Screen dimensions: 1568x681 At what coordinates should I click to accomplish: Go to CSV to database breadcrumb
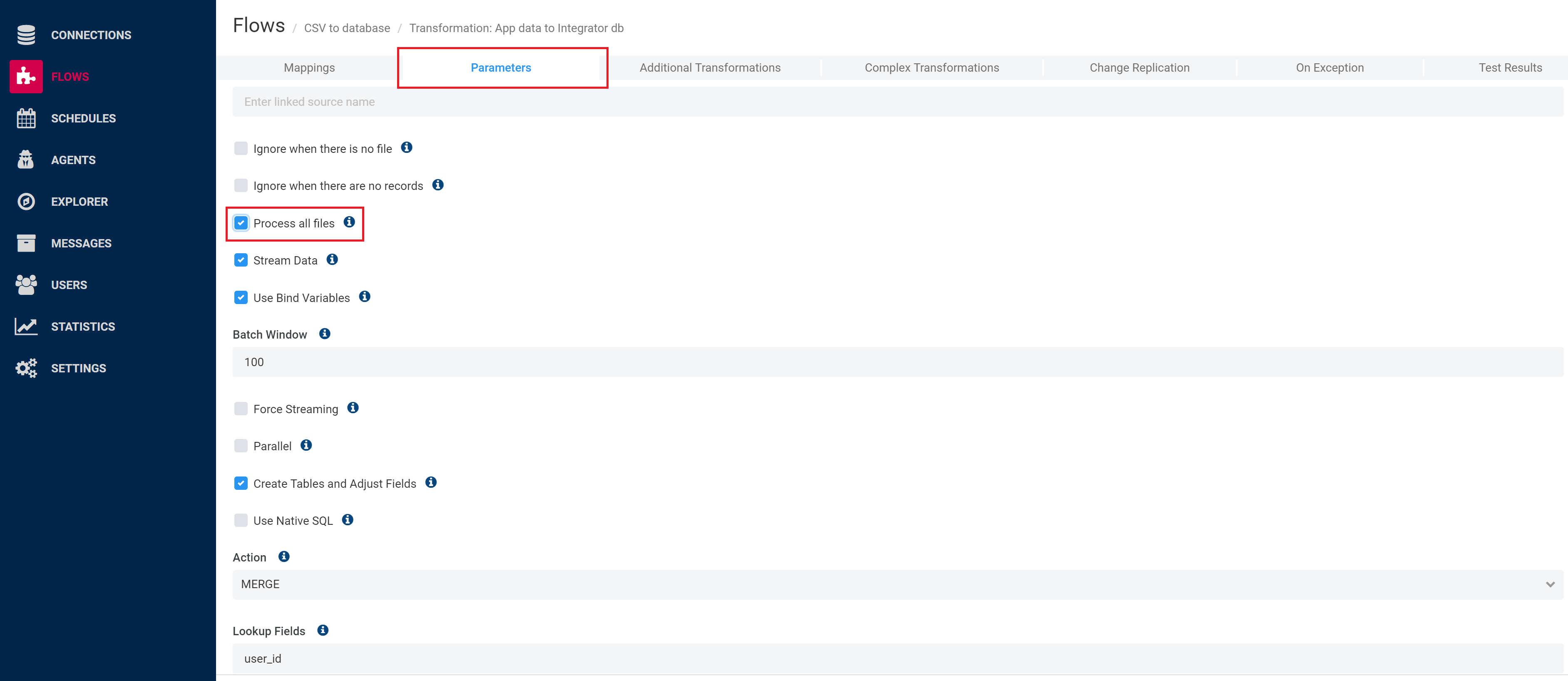pyautogui.click(x=347, y=28)
